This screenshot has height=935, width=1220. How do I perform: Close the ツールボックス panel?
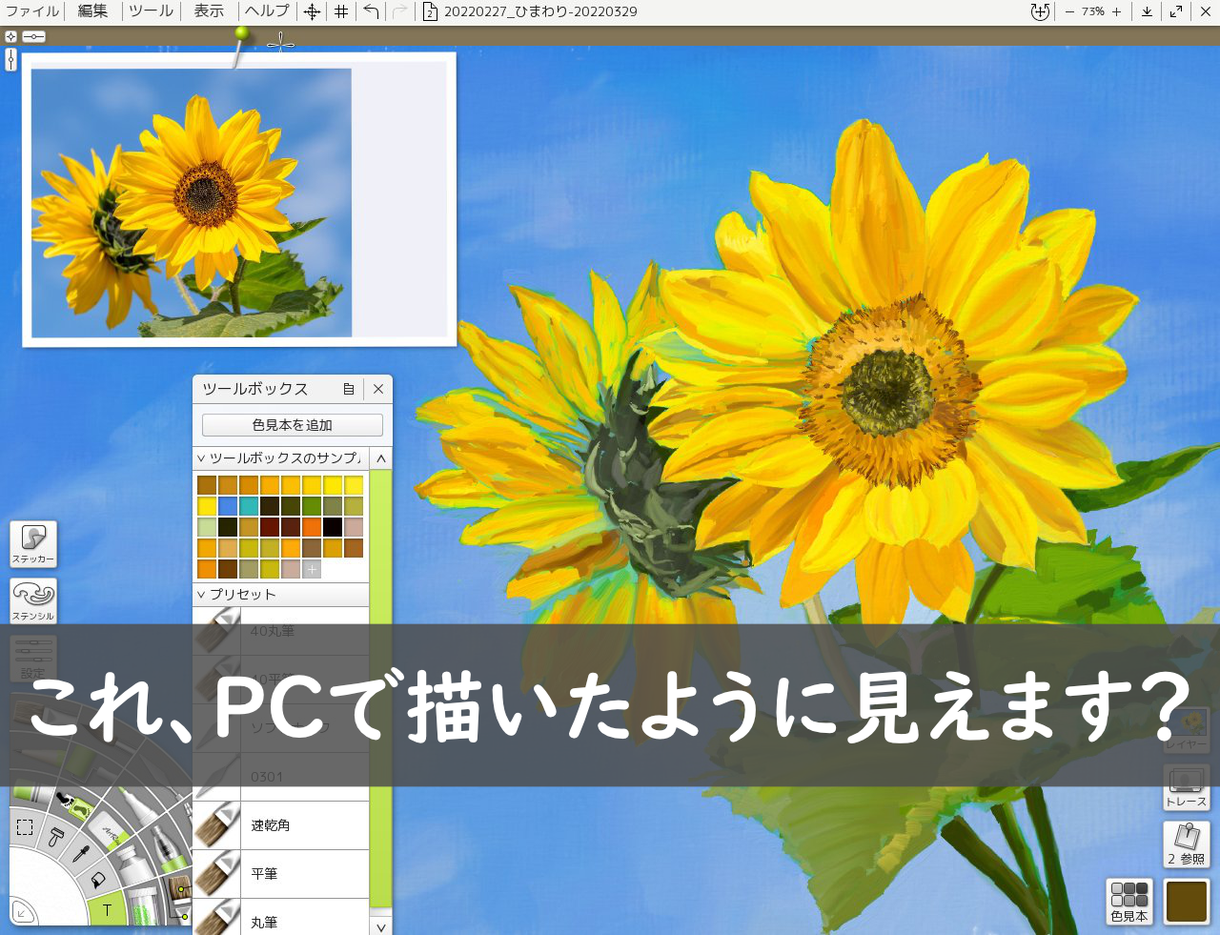coord(378,389)
